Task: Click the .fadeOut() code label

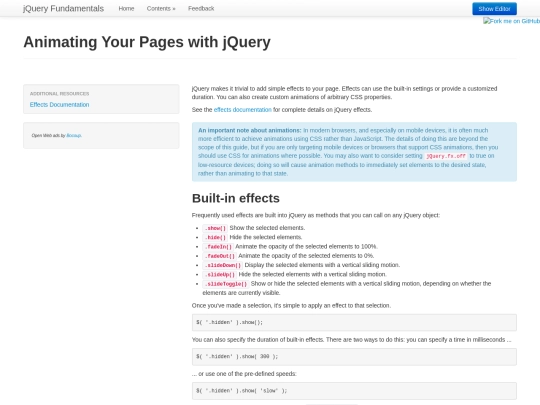Action: (x=219, y=256)
